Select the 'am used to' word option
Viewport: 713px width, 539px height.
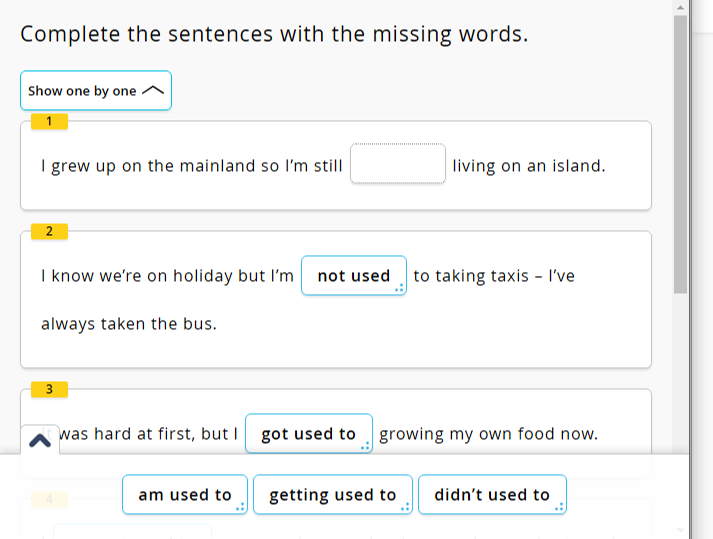click(x=184, y=495)
